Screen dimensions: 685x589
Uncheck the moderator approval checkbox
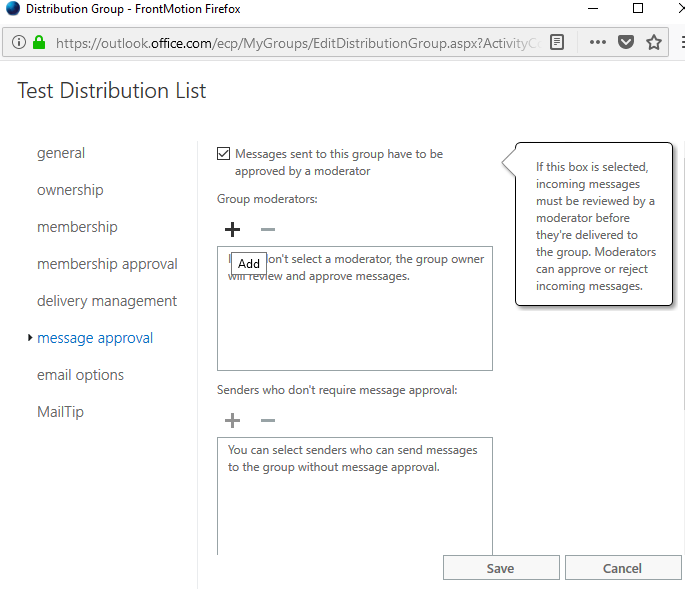[x=224, y=154]
